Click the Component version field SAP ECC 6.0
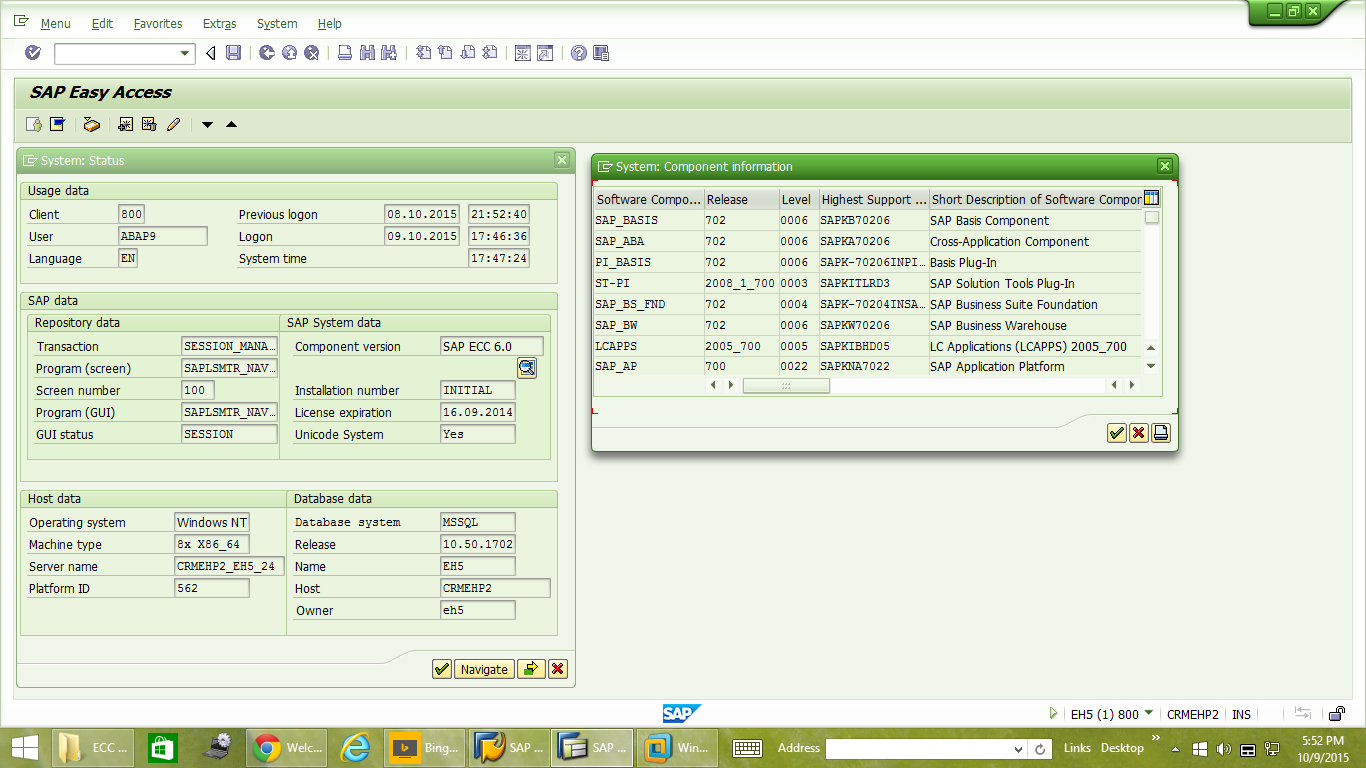The width and height of the screenshot is (1366, 768). pos(491,346)
